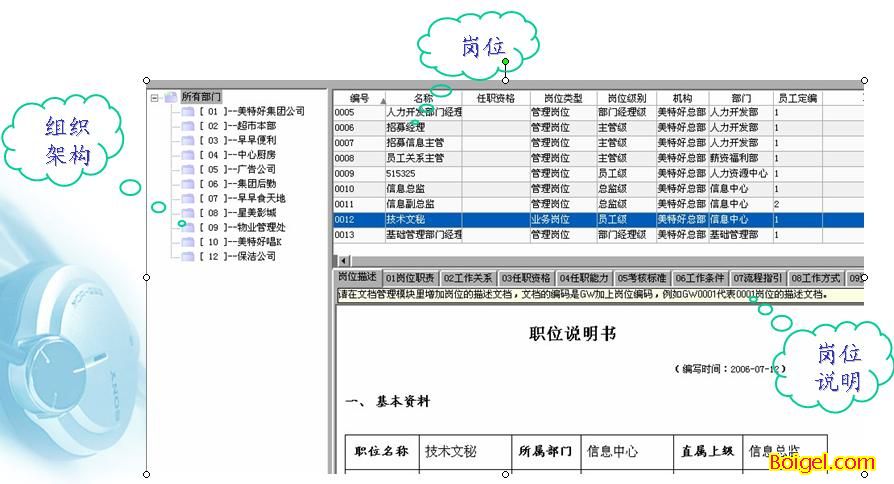Click the 机构 column header
894x484 pixels.
click(x=682, y=98)
